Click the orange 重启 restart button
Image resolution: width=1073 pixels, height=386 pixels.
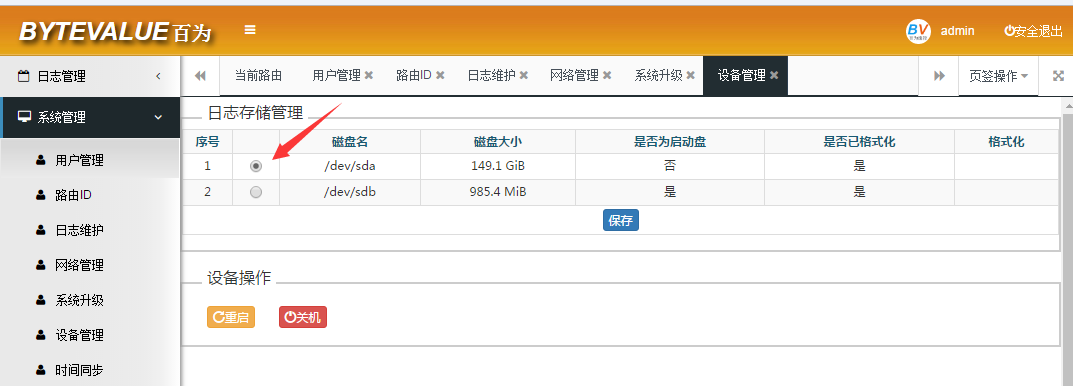pyautogui.click(x=231, y=318)
